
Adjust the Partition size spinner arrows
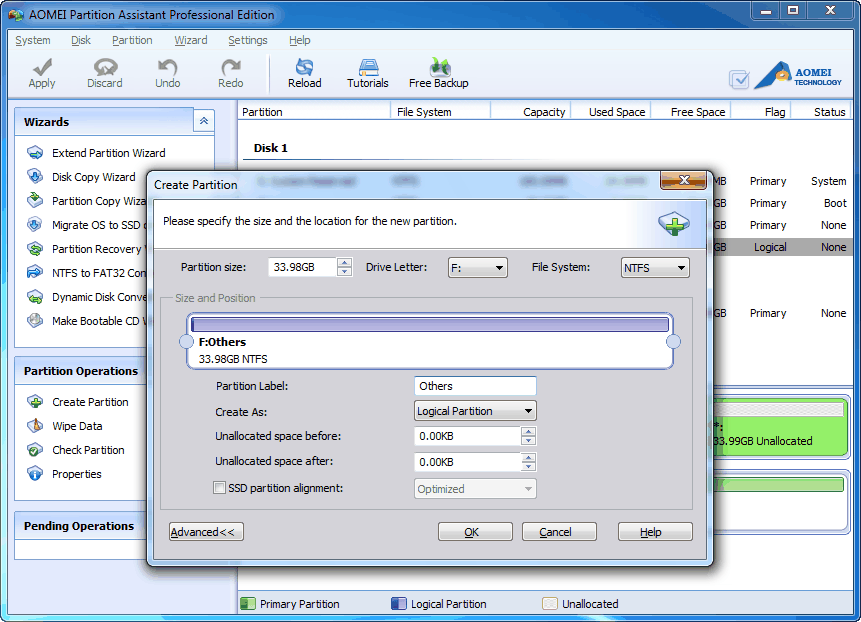(x=344, y=267)
